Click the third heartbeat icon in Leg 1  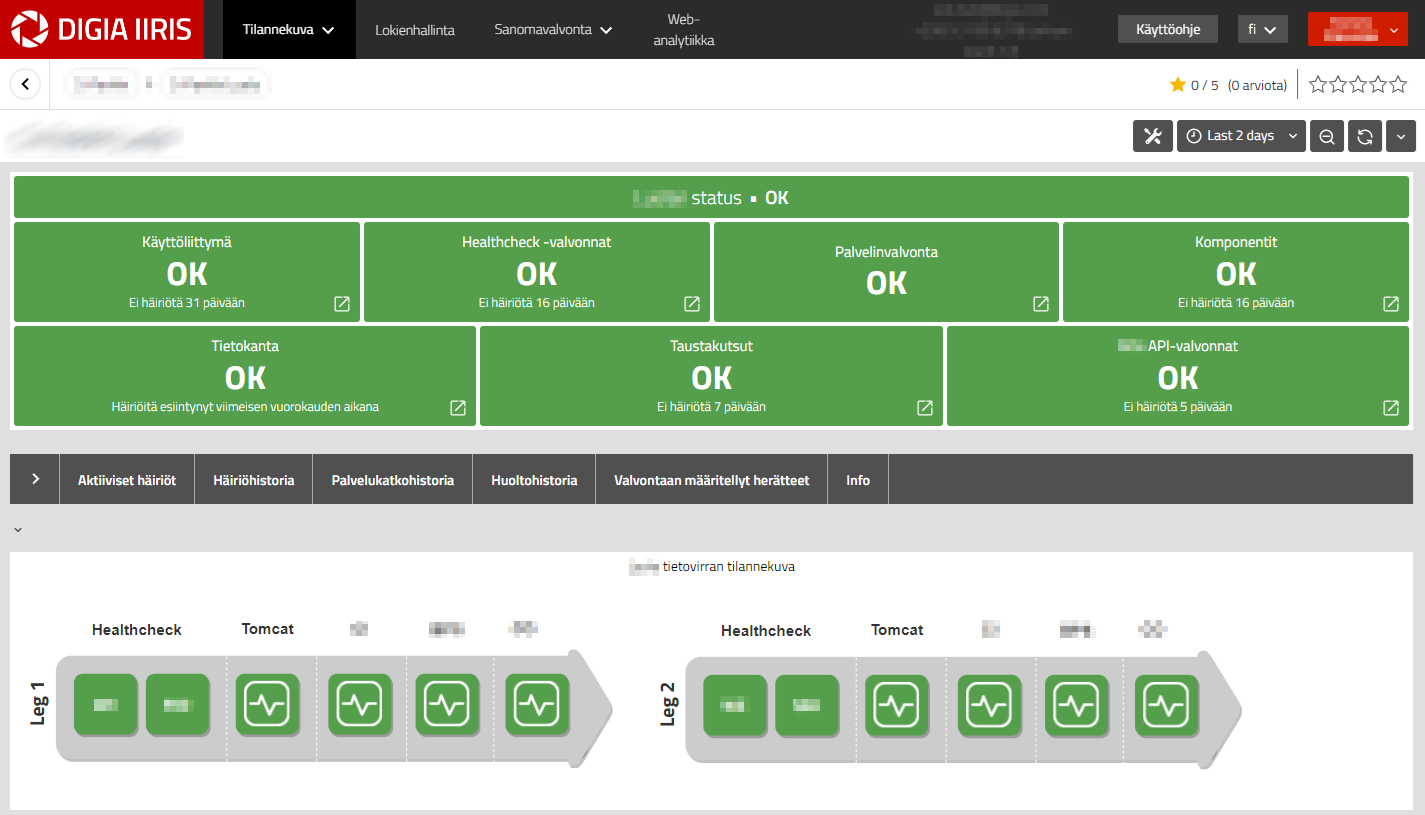click(x=448, y=705)
